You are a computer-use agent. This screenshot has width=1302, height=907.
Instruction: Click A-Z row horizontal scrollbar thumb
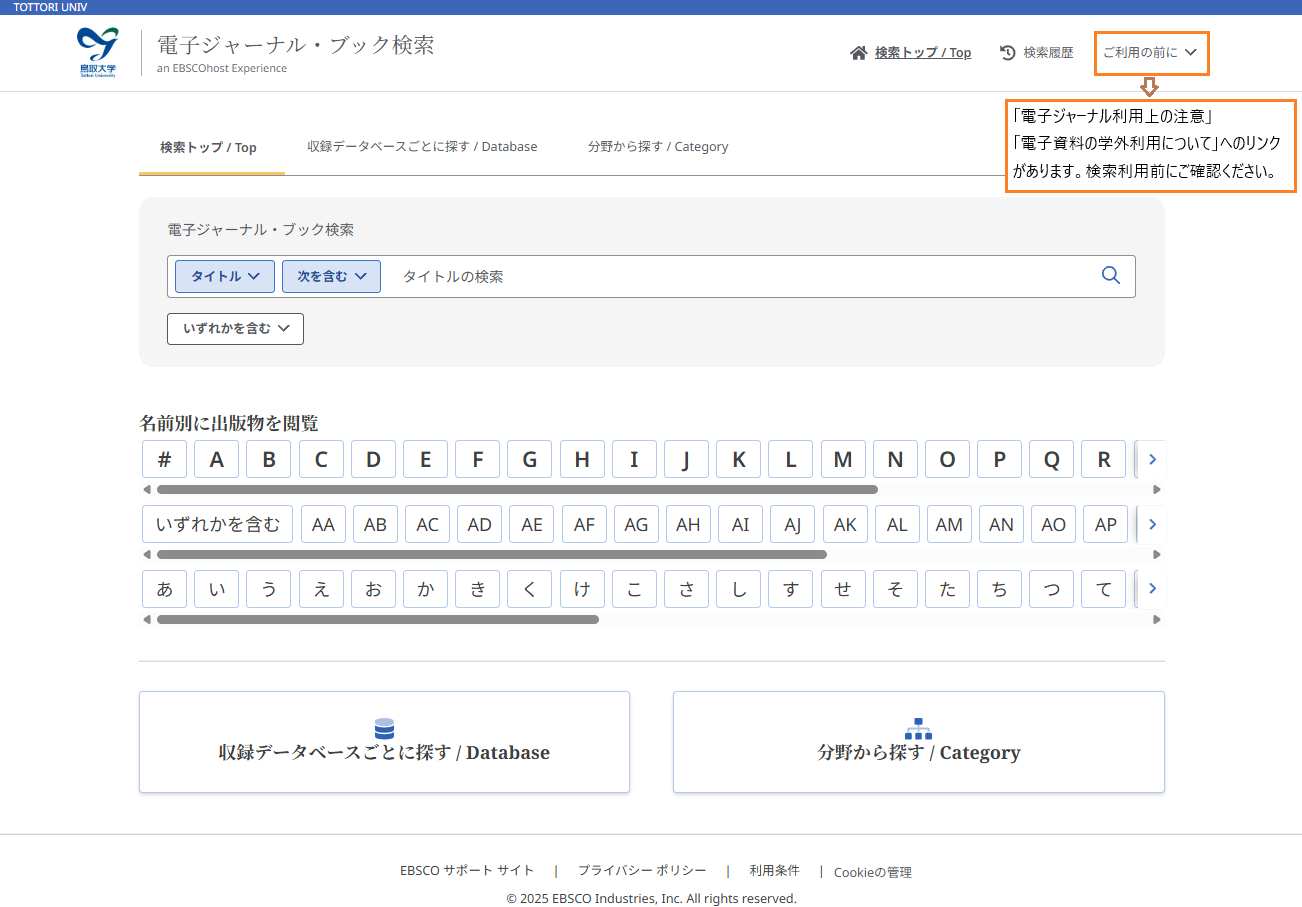pos(517,490)
